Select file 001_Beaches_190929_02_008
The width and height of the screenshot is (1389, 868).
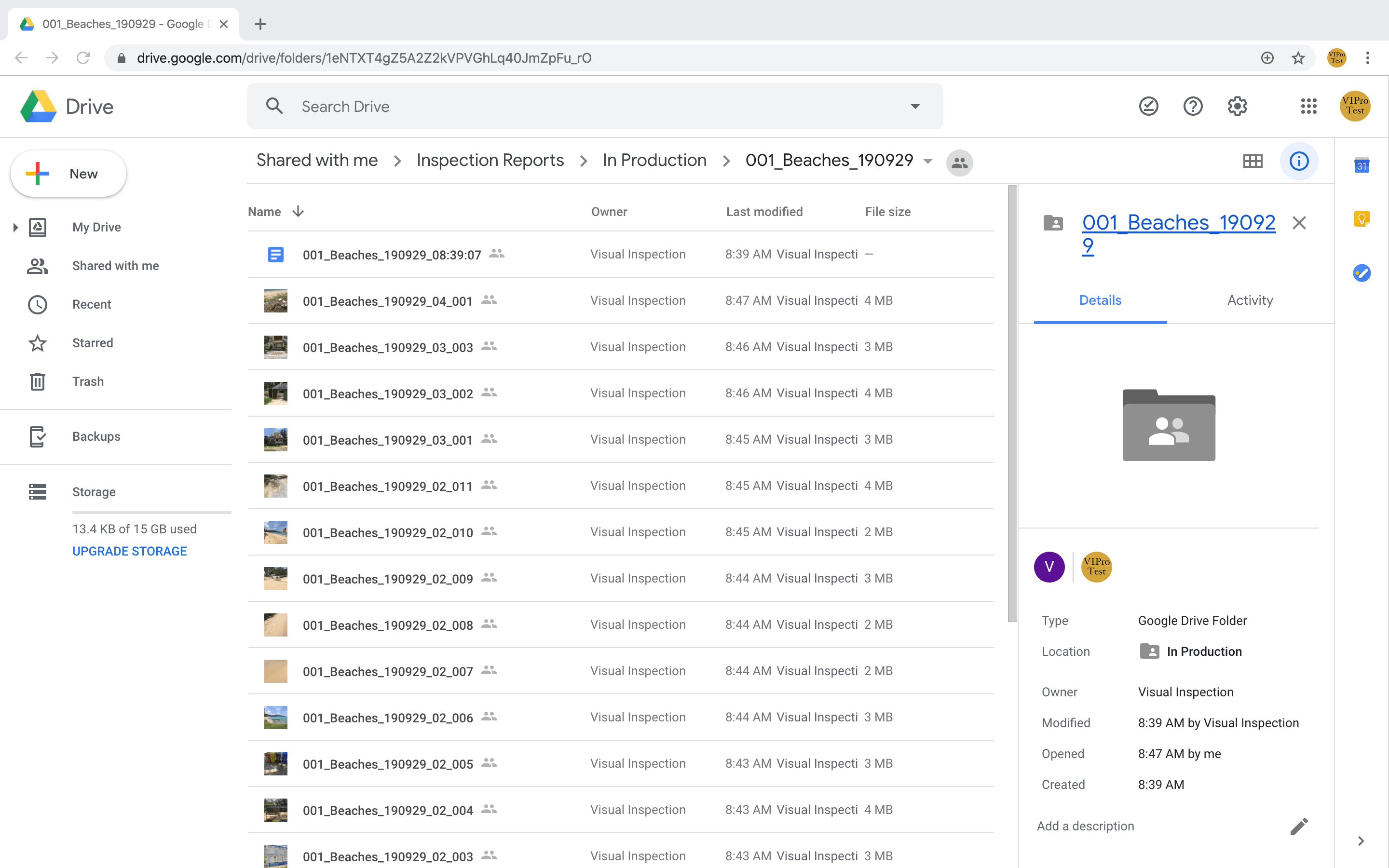[620, 624]
